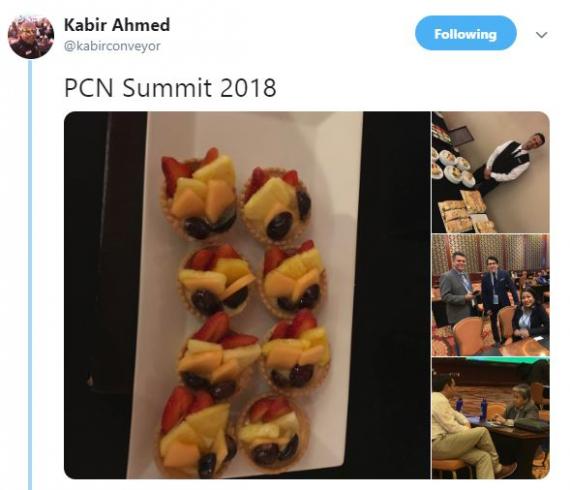Image resolution: width=570 pixels, height=490 pixels.
Task: Click the white serving plate in main photo
Action: tap(244, 294)
